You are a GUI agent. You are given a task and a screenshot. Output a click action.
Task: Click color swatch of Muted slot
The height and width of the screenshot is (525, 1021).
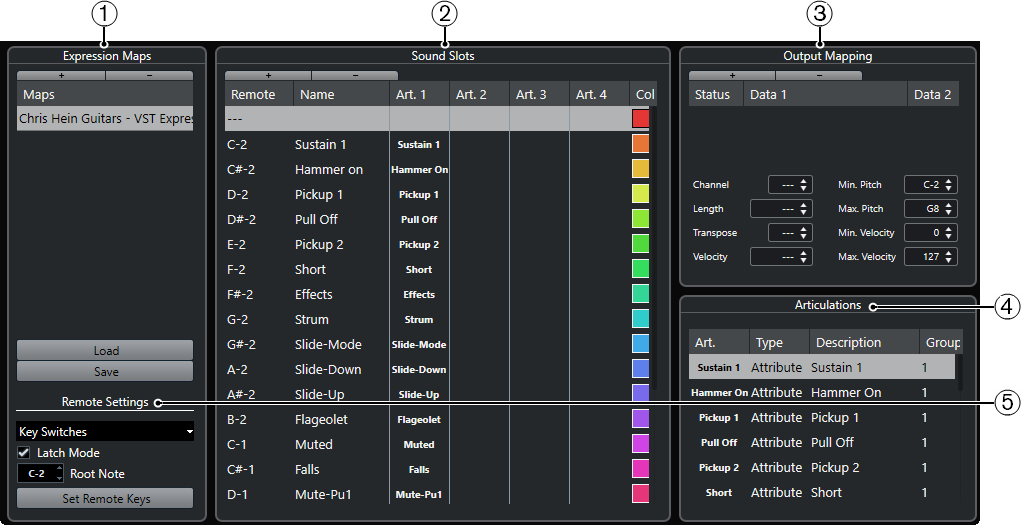640,444
